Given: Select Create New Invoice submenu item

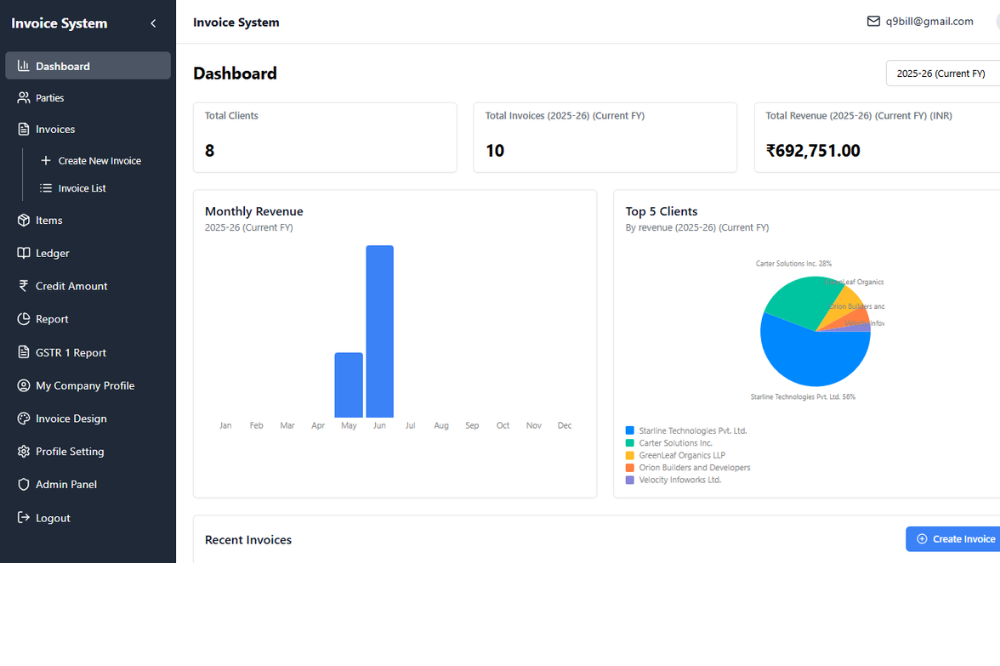Looking at the screenshot, I should 99,161.
